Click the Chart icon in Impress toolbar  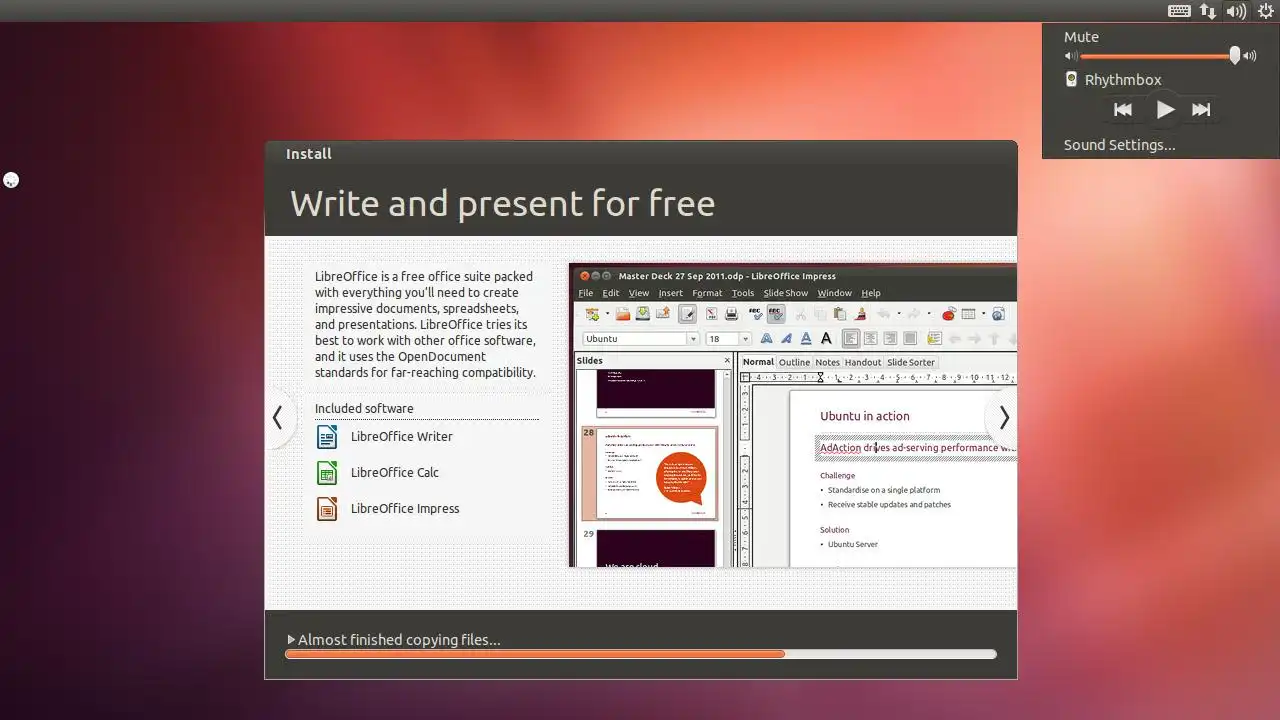[949, 314]
